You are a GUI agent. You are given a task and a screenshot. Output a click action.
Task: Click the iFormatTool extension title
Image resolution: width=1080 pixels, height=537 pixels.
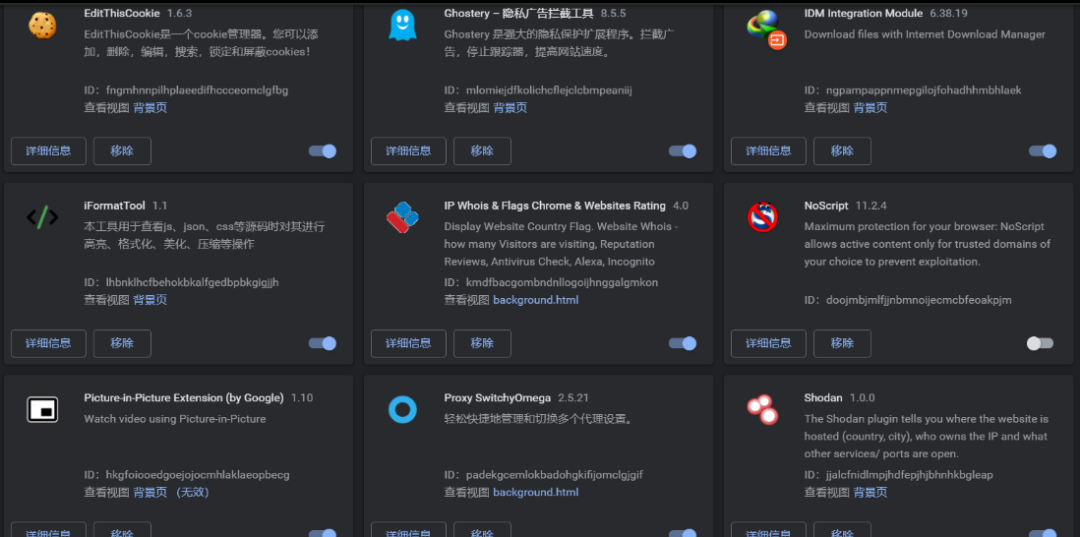pyautogui.click(x=114, y=205)
